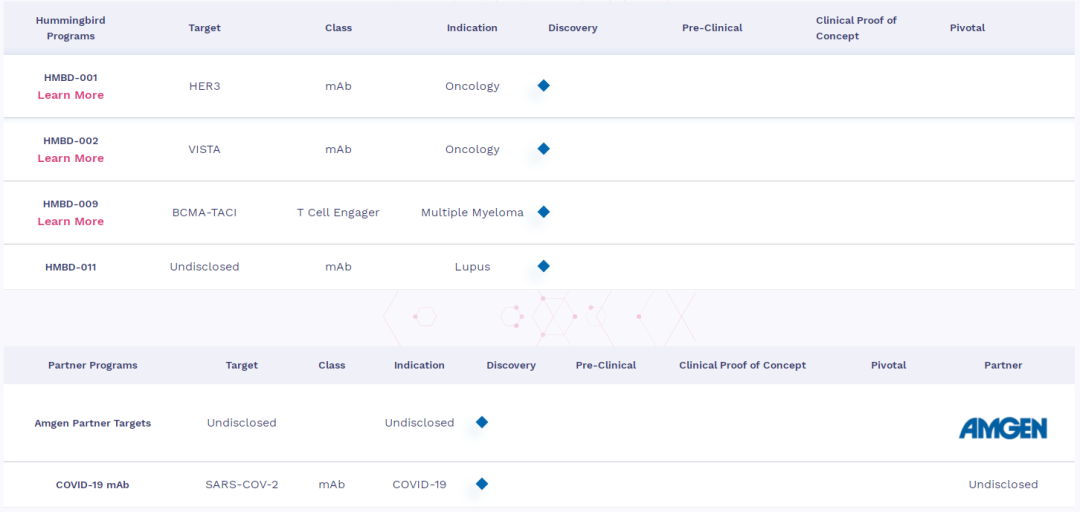Click the Amgen logo
The image size is (1080, 512).
coord(1003,428)
